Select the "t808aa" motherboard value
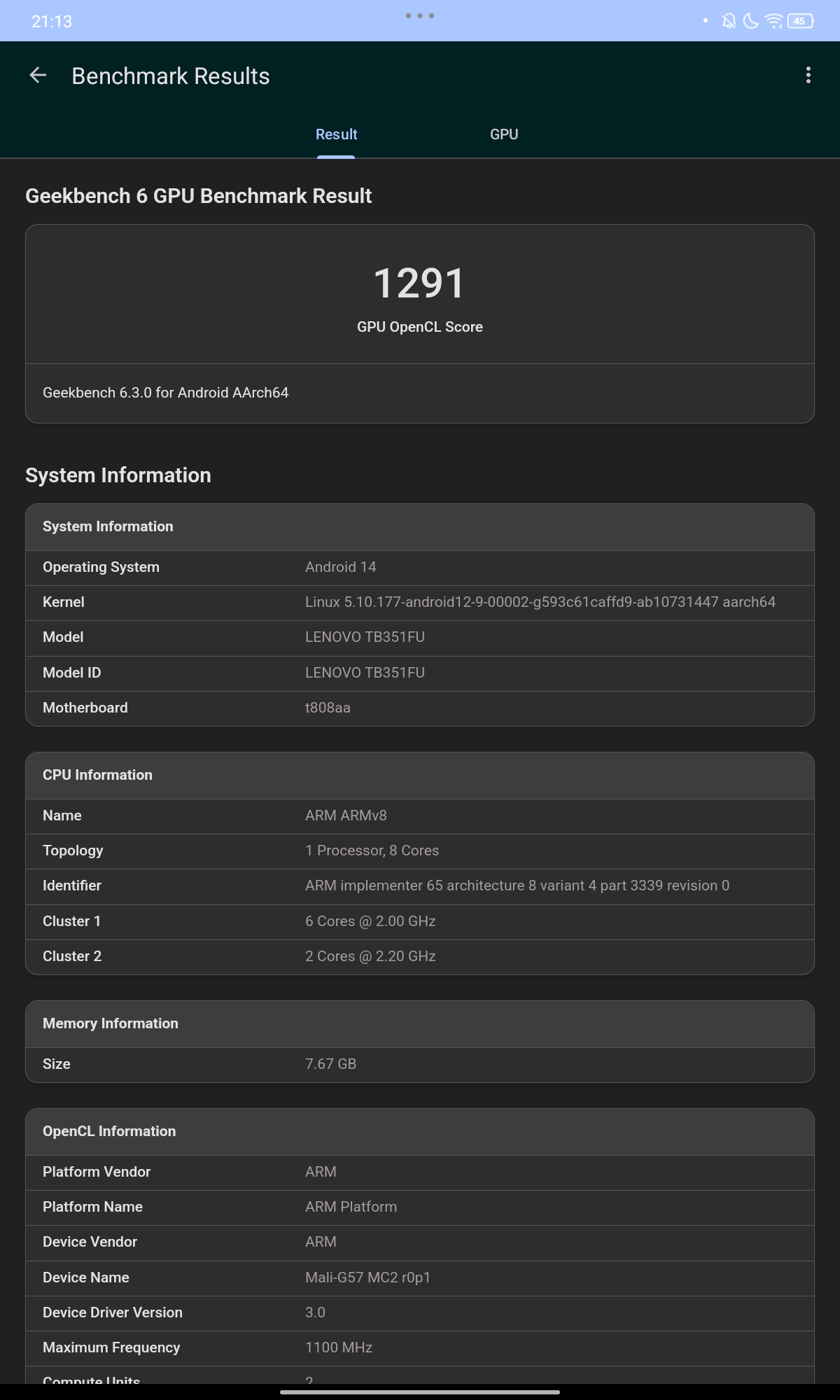The width and height of the screenshot is (840, 1400). 328,708
